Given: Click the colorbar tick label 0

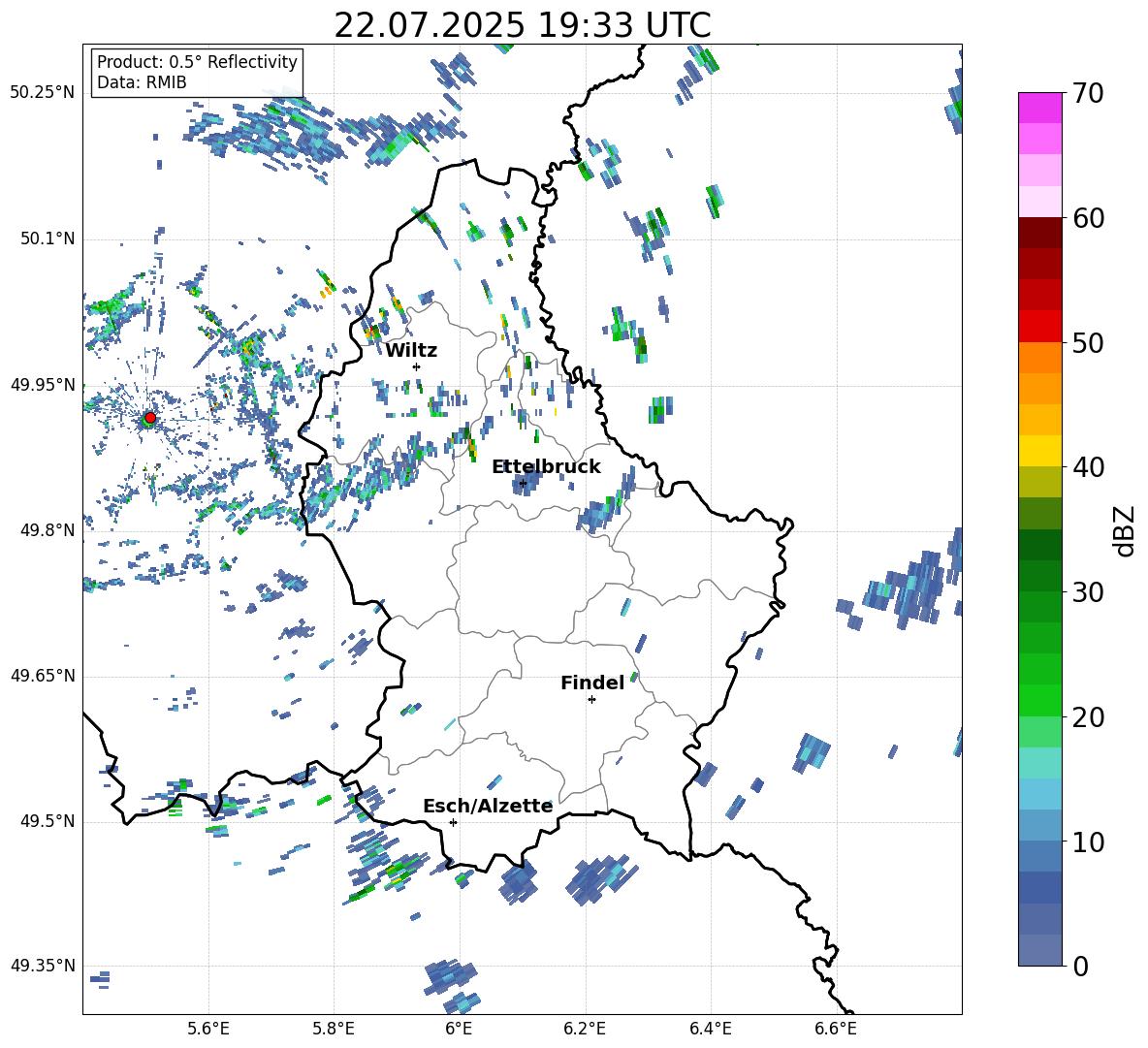Looking at the screenshot, I should [x=1080, y=966].
